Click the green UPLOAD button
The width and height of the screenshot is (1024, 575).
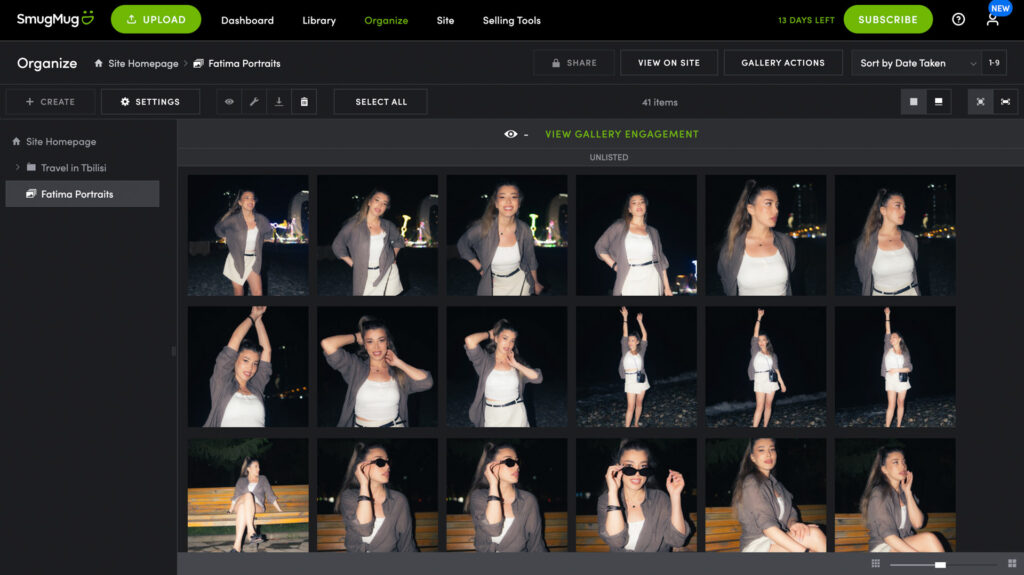[156, 20]
